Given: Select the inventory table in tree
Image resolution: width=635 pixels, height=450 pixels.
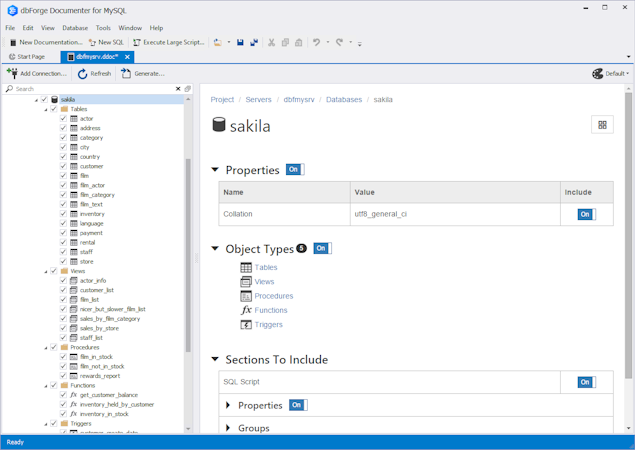Looking at the screenshot, I should tap(92, 214).
